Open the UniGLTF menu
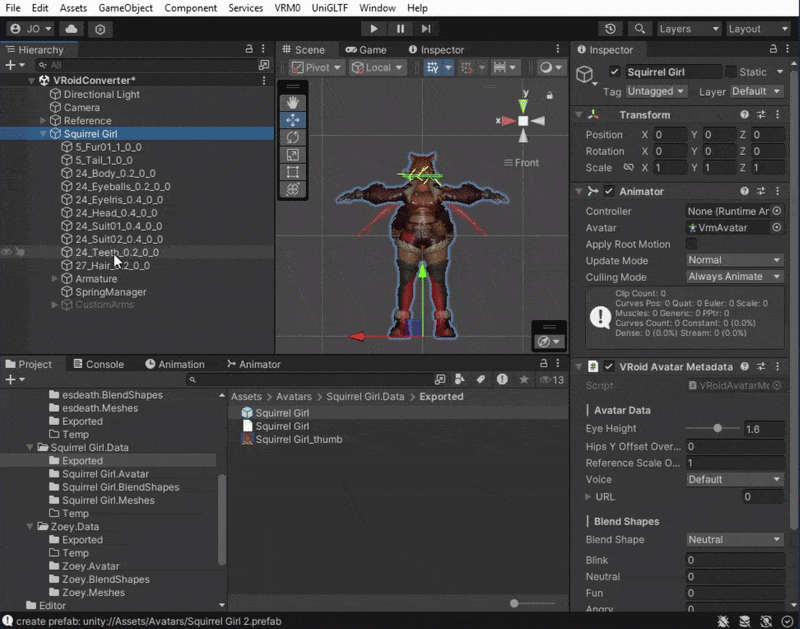800x629 pixels. point(330,8)
